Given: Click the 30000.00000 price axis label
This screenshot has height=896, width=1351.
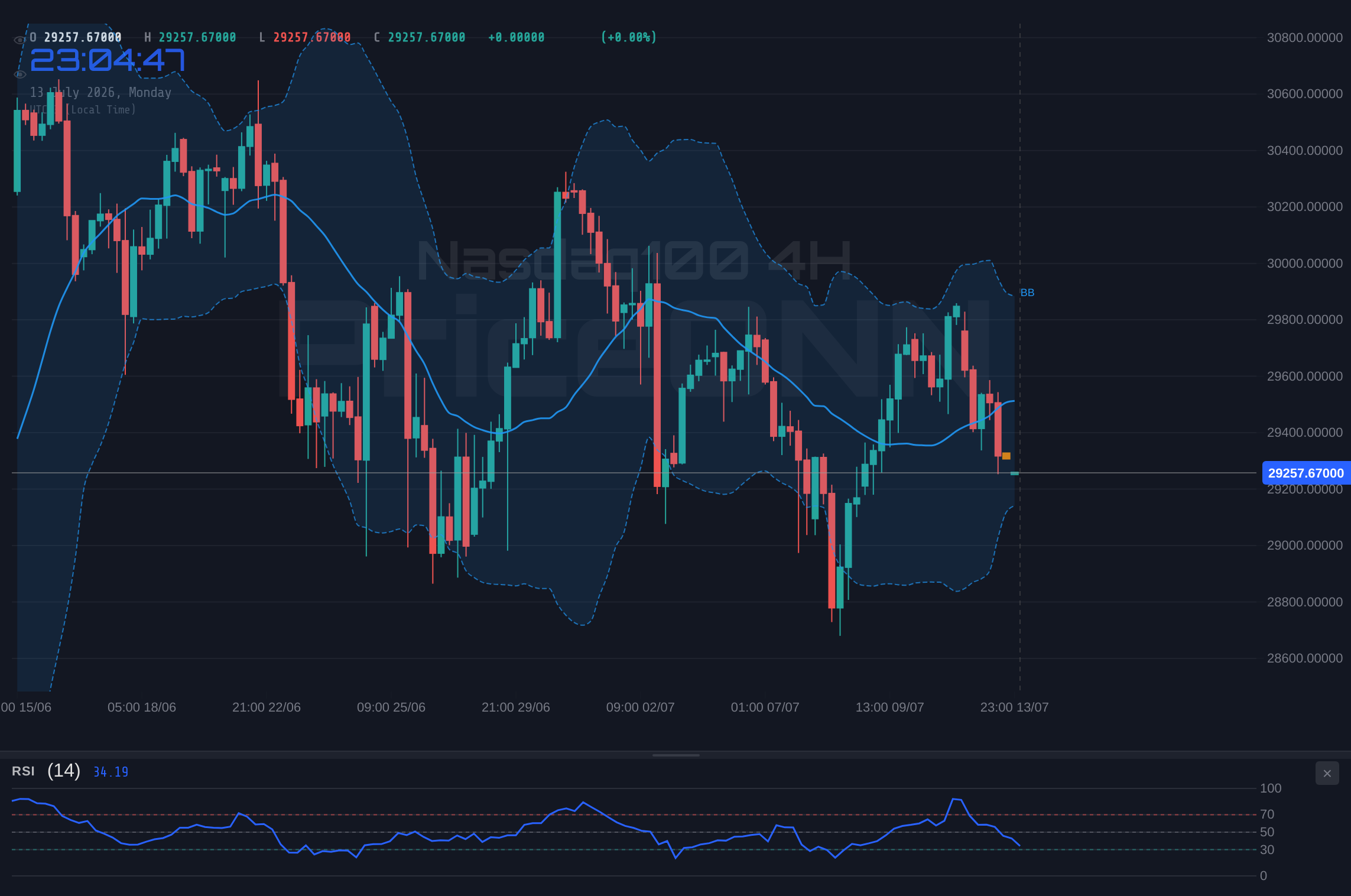Looking at the screenshot, I should 1305,264.
